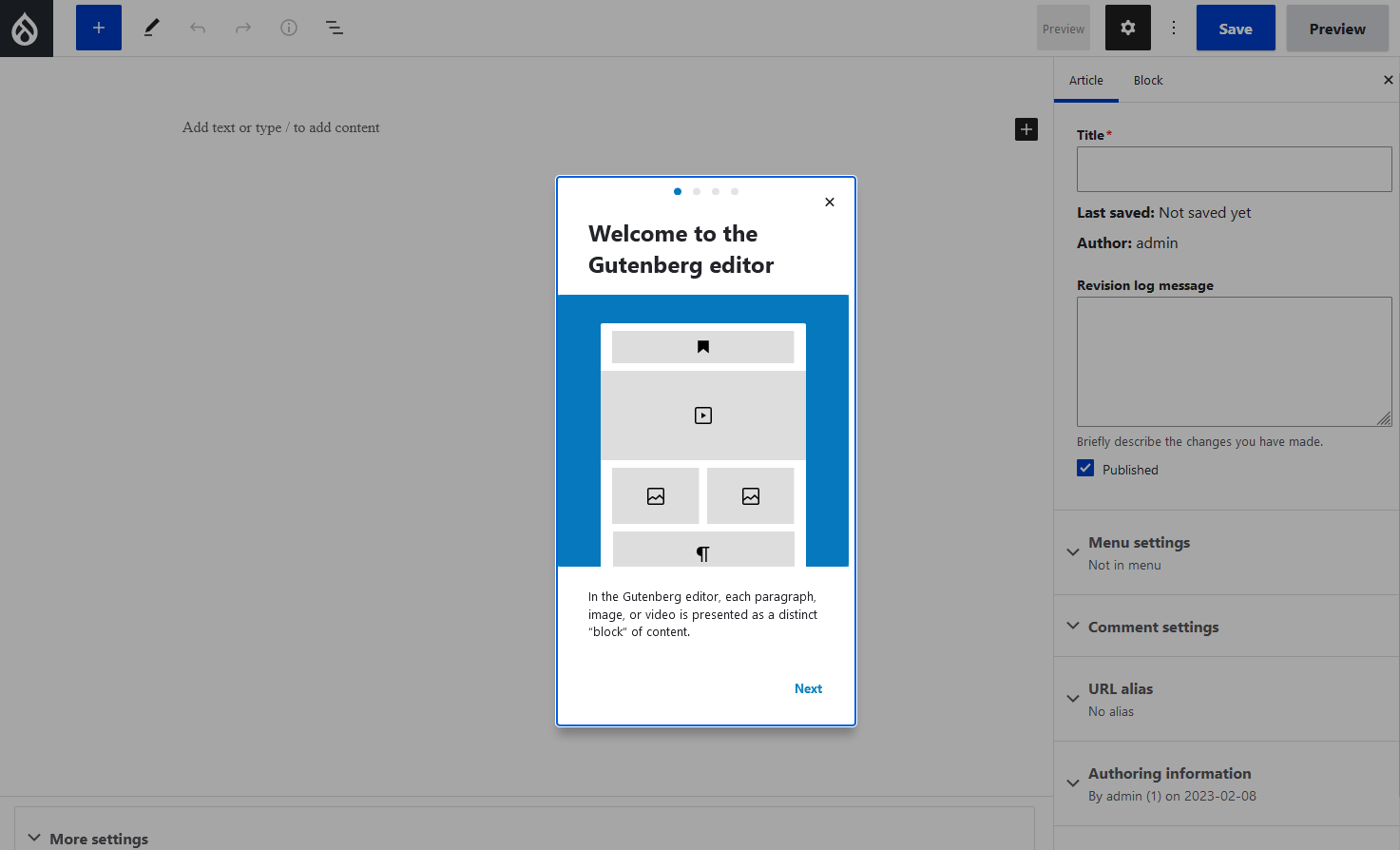Screen dimensions: 1400x850
Task: Undo the last change
Action: click(198, 28)
